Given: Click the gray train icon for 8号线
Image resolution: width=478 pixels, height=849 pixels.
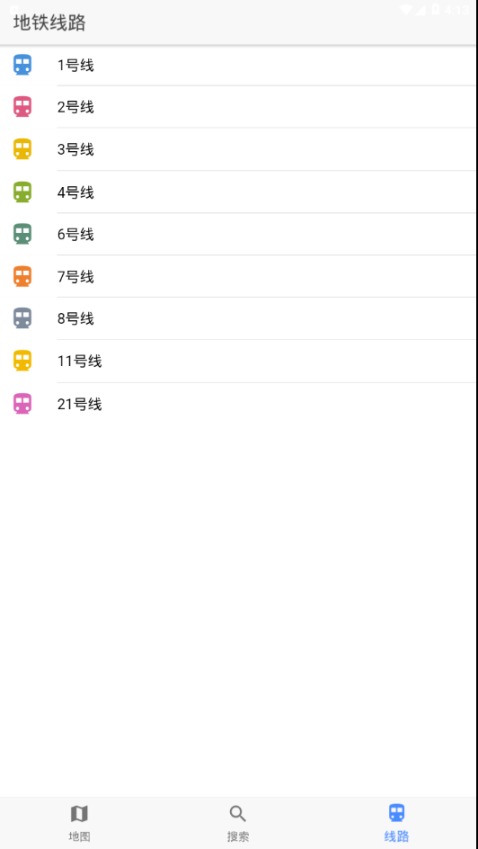Looking at the screenshot, I should coord(22,318).
